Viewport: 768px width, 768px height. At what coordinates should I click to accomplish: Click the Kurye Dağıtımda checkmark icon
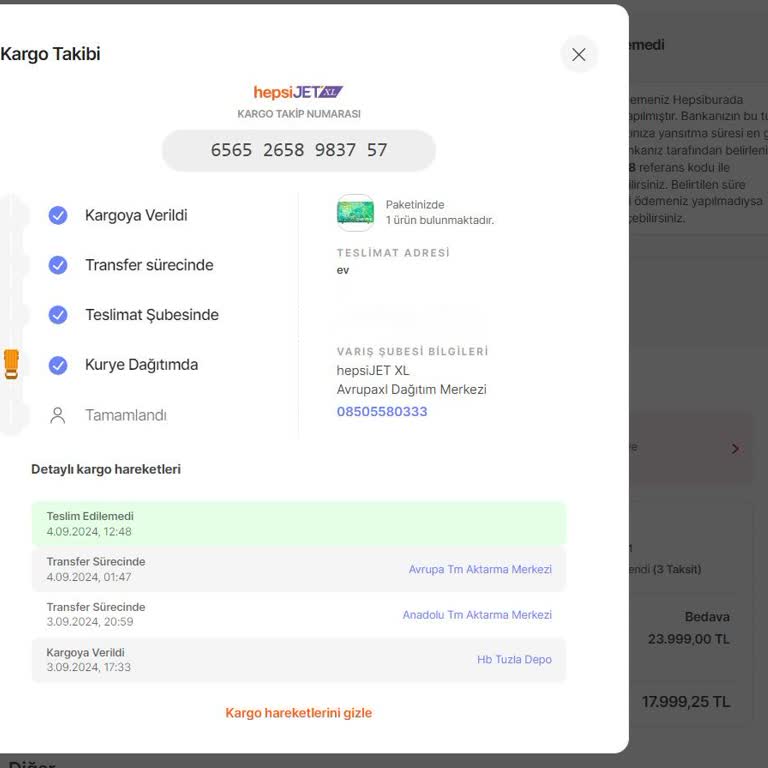pyautogui.click(x=58, y=365)
